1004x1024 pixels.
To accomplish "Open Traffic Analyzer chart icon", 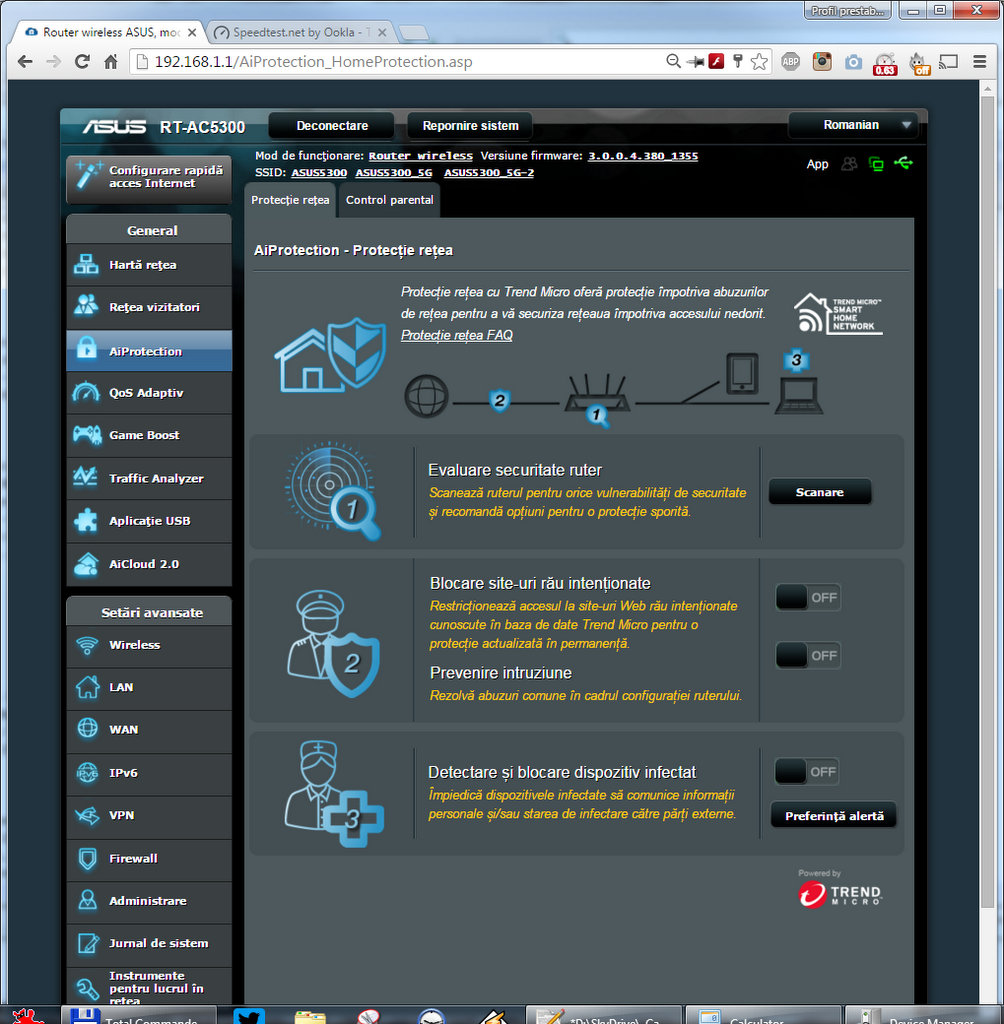I will point(86,477).
